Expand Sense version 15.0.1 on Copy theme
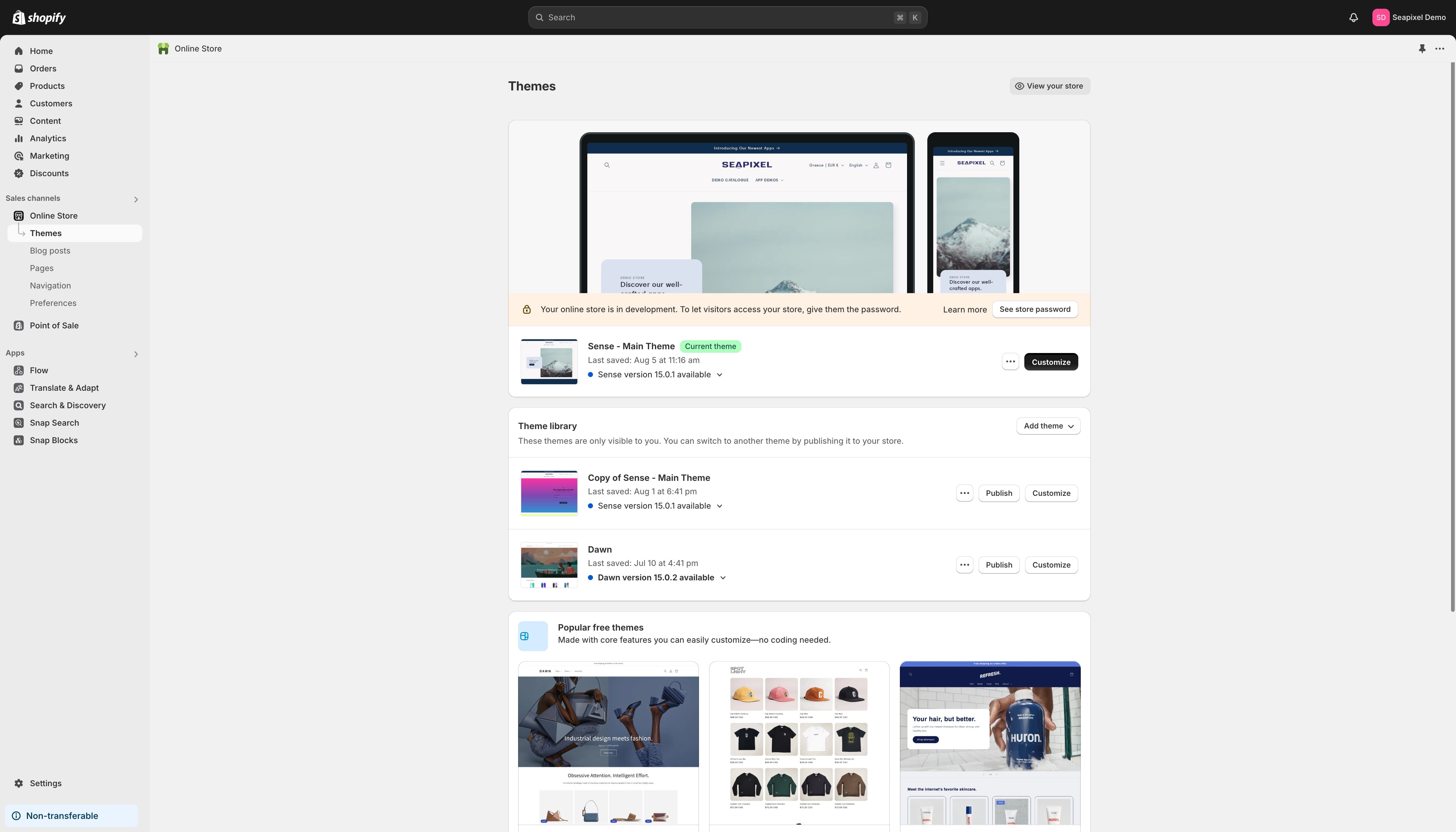Viewport: 1456px width, 832px height. click(x=720, y=506)
